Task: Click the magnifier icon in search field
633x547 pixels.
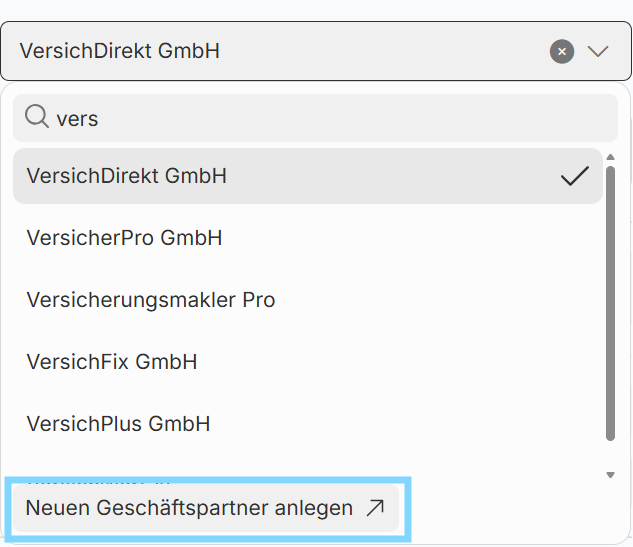Action: tap(36, 118)
